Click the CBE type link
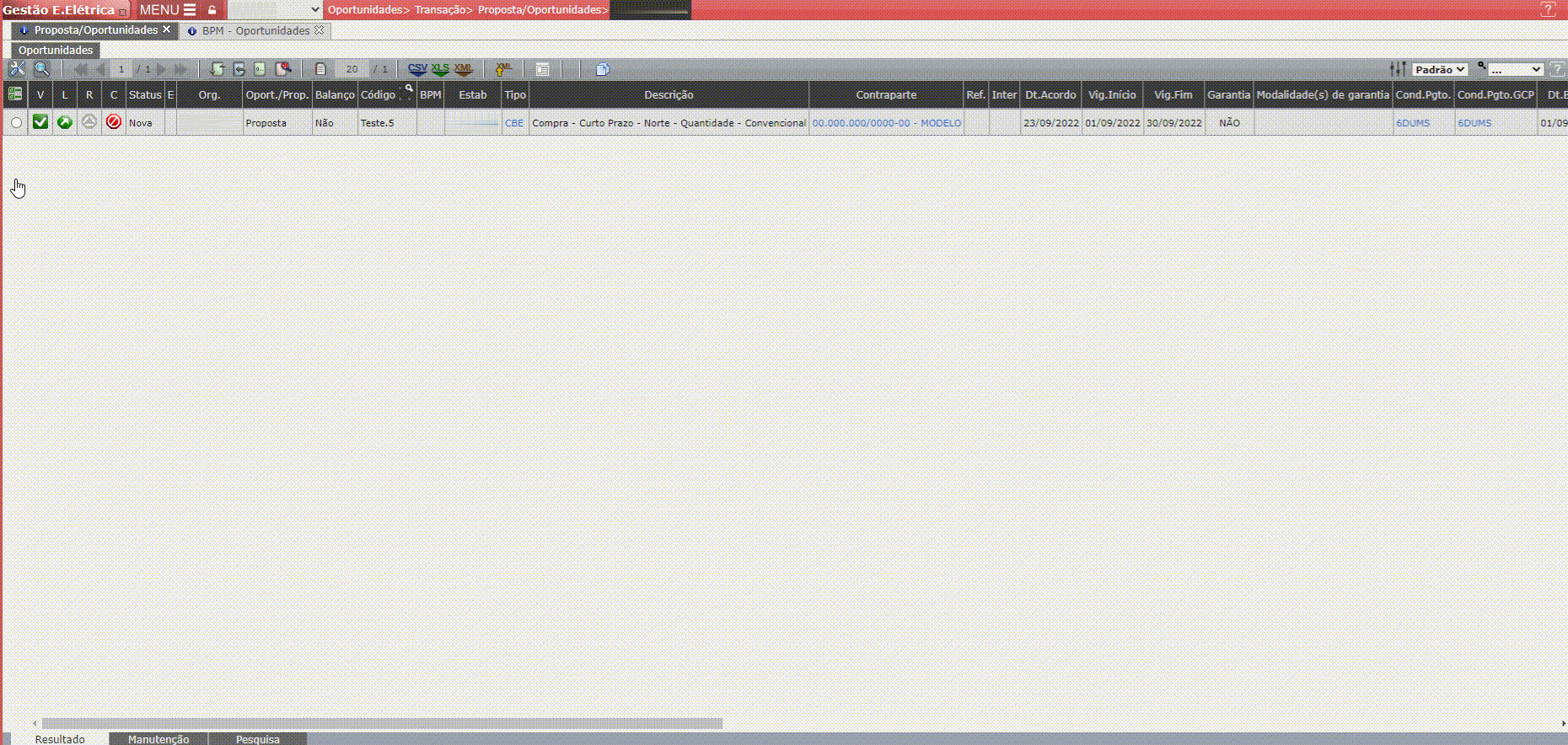 [x=514, y=123]
